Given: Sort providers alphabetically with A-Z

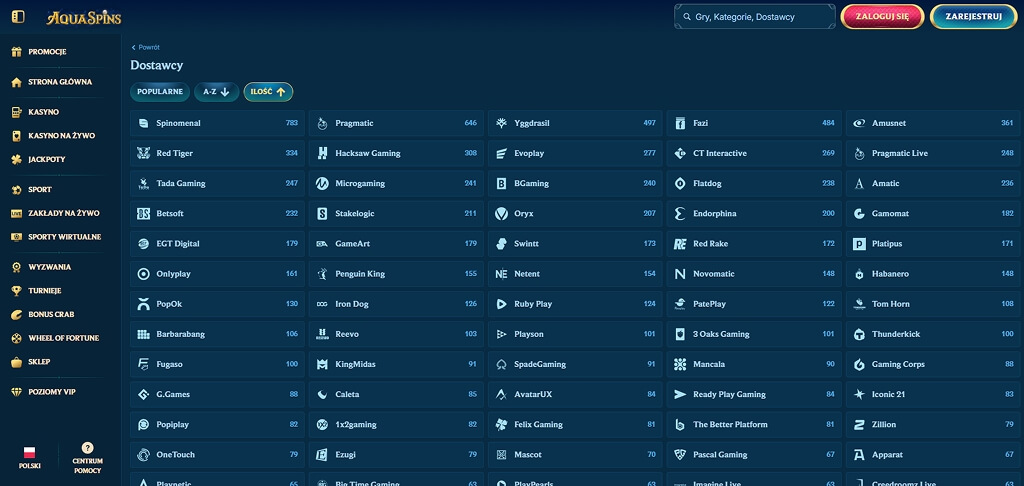Looking at the screenshot, I should pos(216,92).
